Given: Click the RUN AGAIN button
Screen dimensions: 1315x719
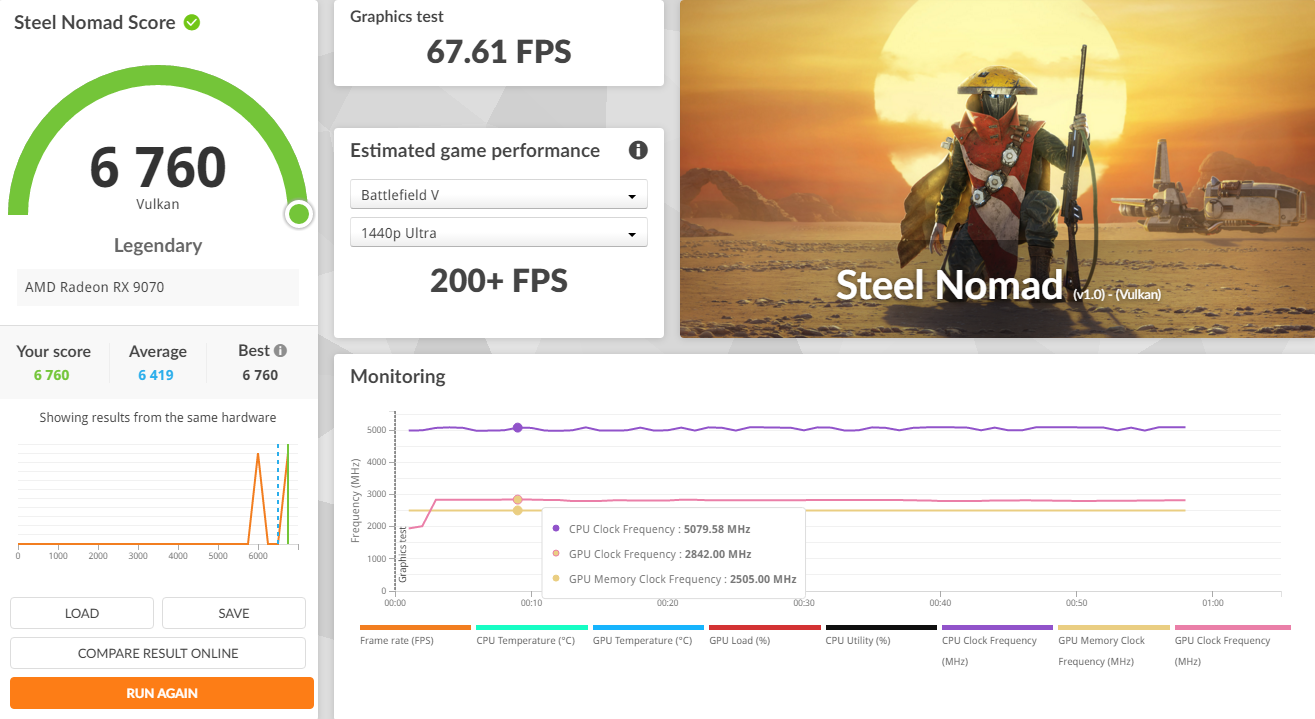Looking at the screenshot, I should coord(161,692).
